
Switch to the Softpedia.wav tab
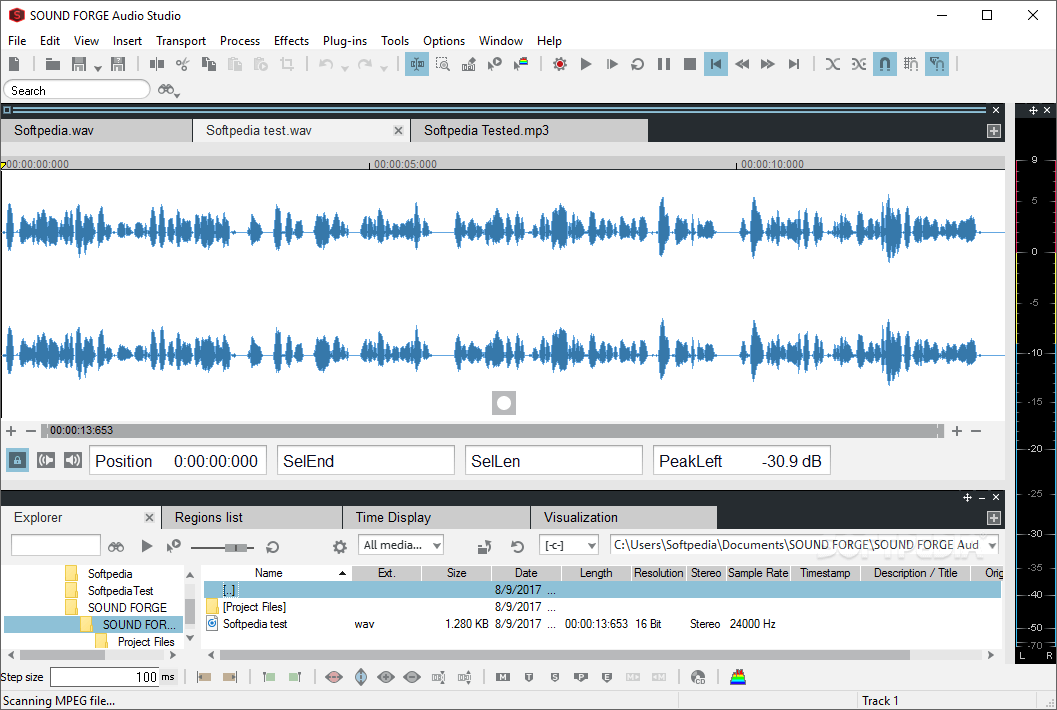96,130
